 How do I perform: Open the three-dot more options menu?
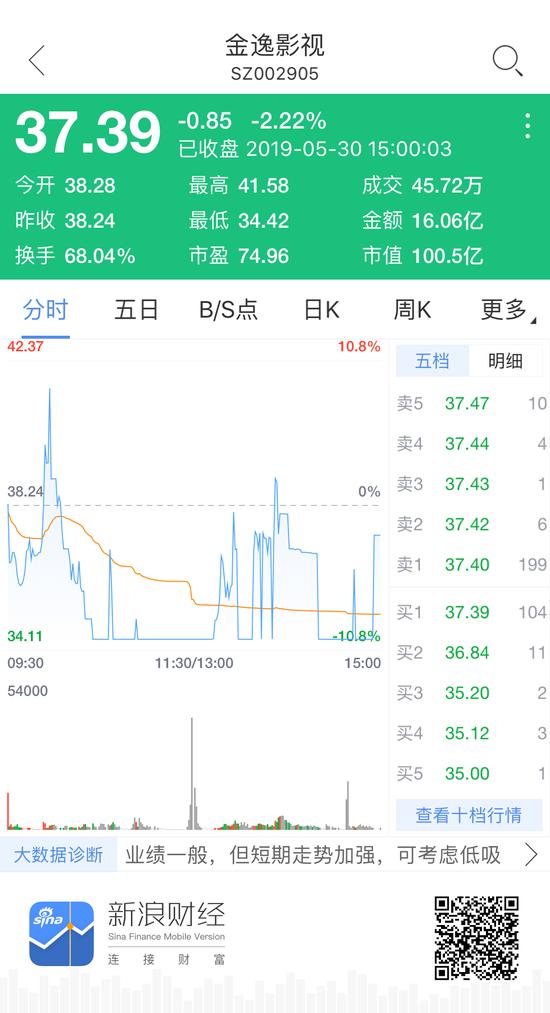tap(528, 126)
